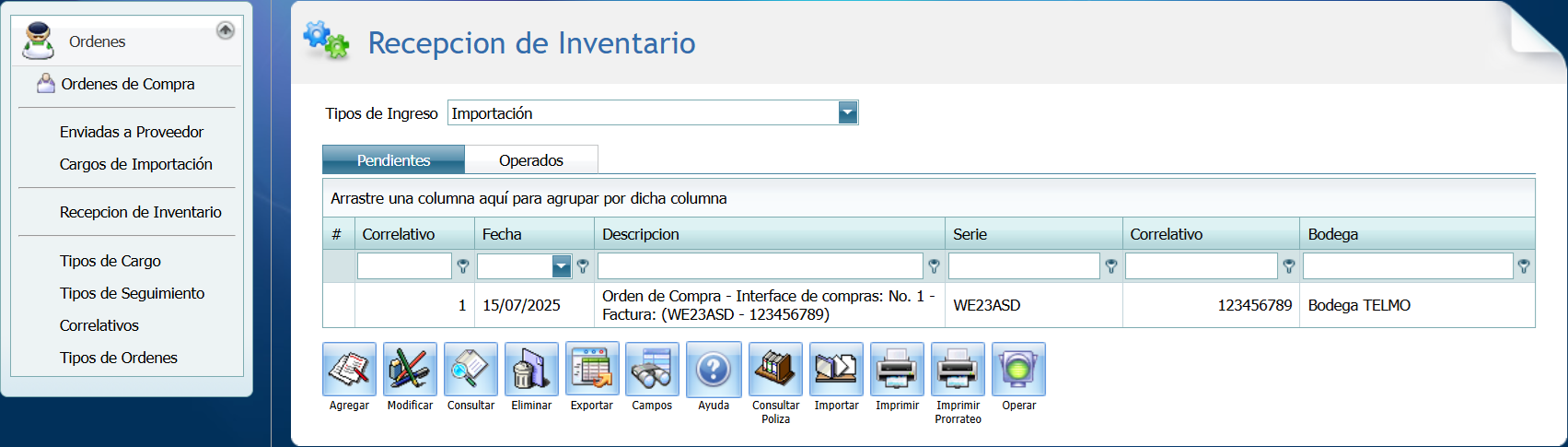Open Ayuda question mark icon
The image size is (1568, 447).
pos(714,370)
